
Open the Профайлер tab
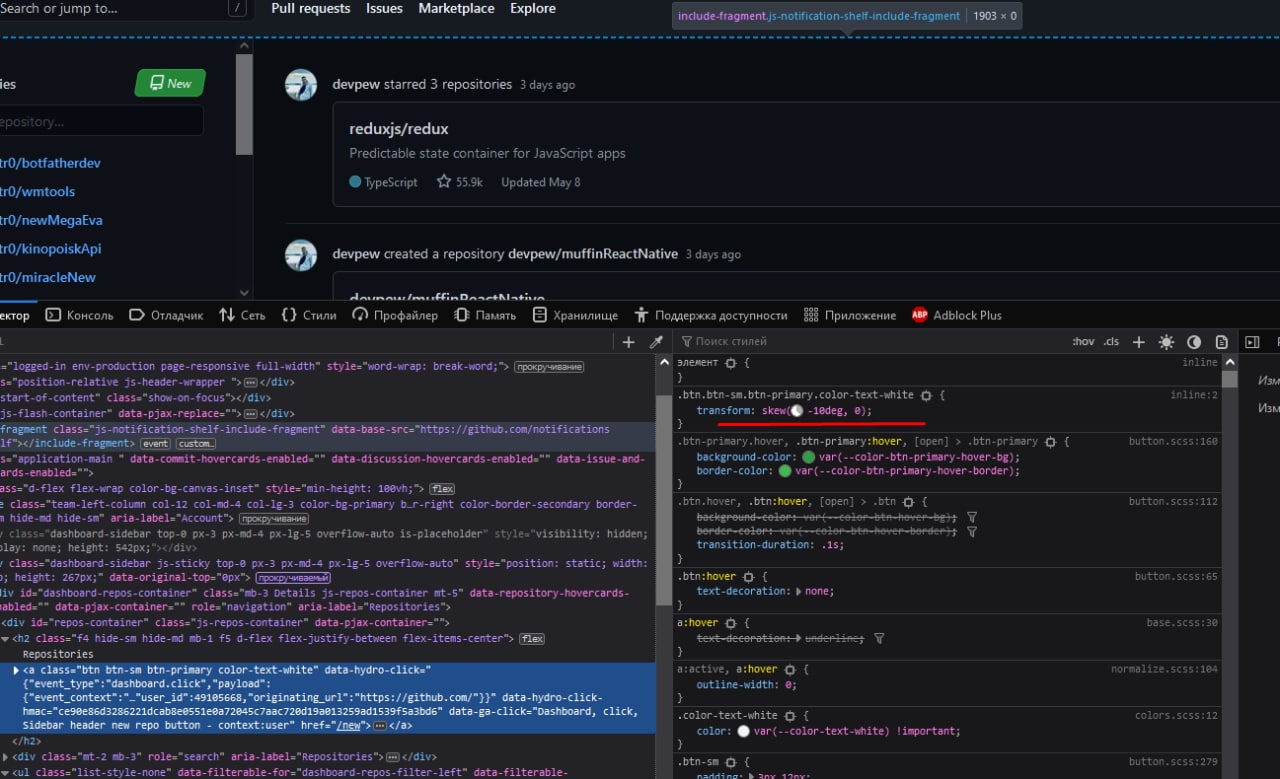tap(395, 315)
